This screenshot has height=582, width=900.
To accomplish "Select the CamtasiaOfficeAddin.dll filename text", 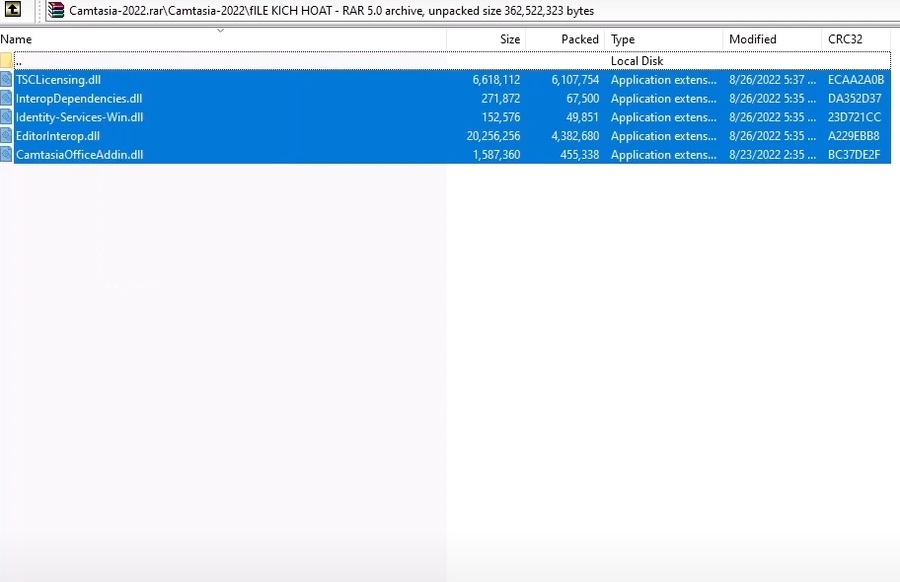I will coord(80,154).
